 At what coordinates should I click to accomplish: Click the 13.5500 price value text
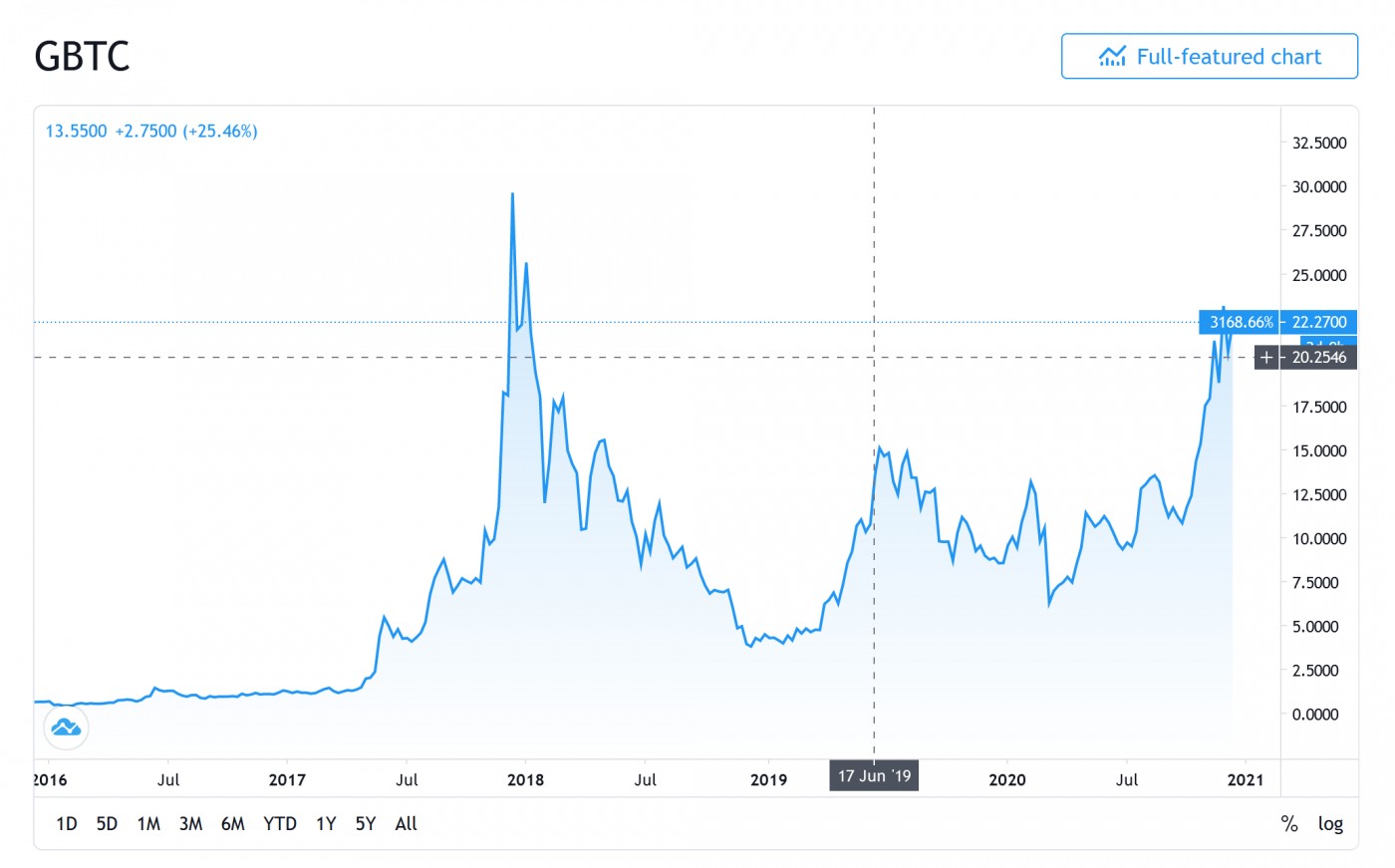click(x=76, y=131)
